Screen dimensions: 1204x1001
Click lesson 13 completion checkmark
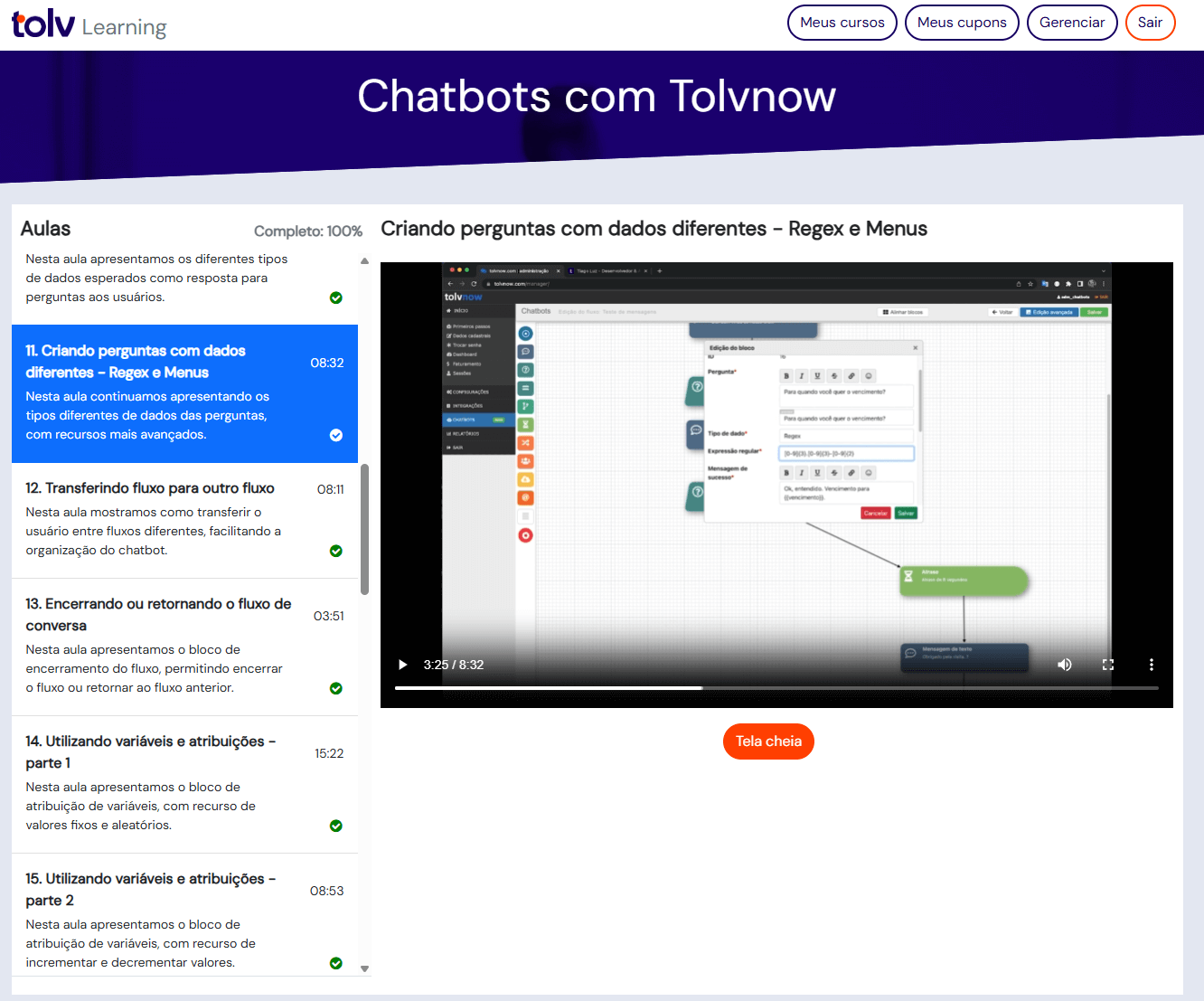336,688
